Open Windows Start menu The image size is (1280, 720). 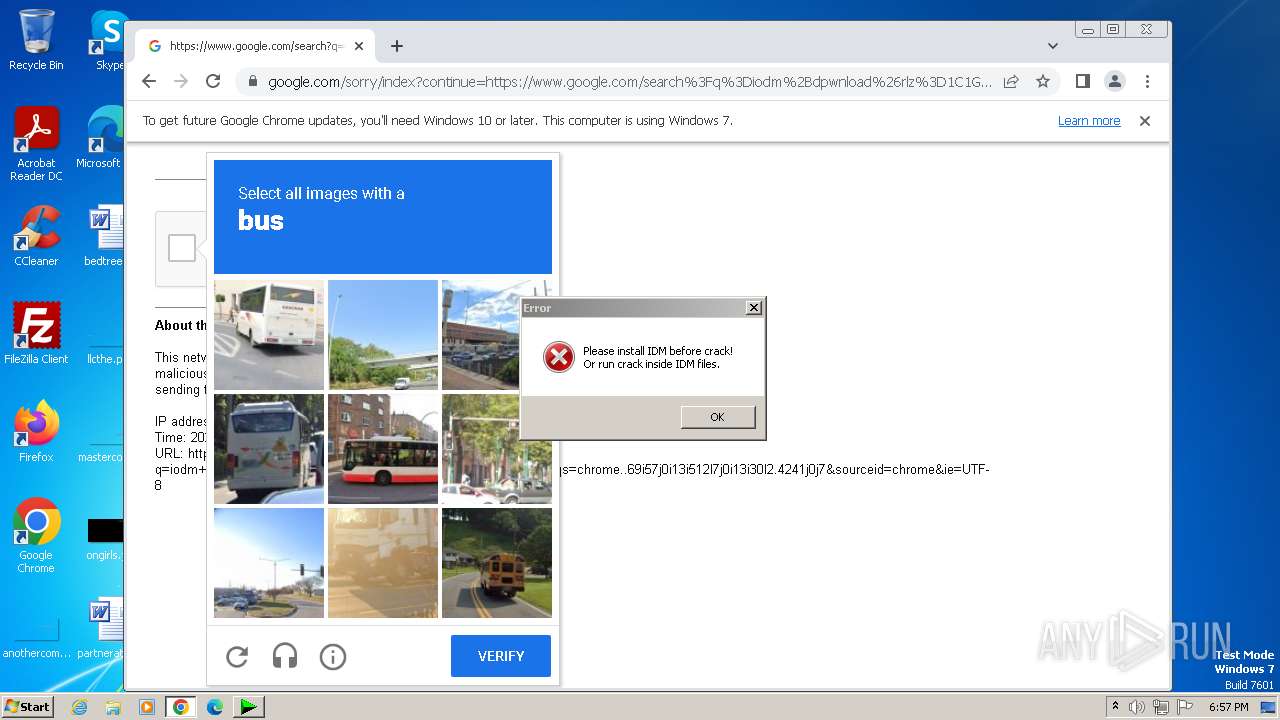[x=28, y=707]
